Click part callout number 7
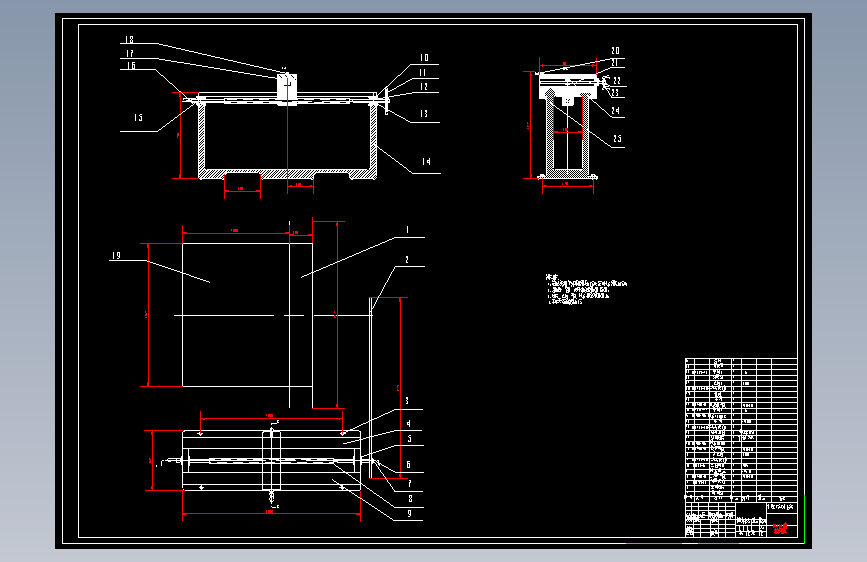Screen dimensions: 867x562 click(410, 483)
